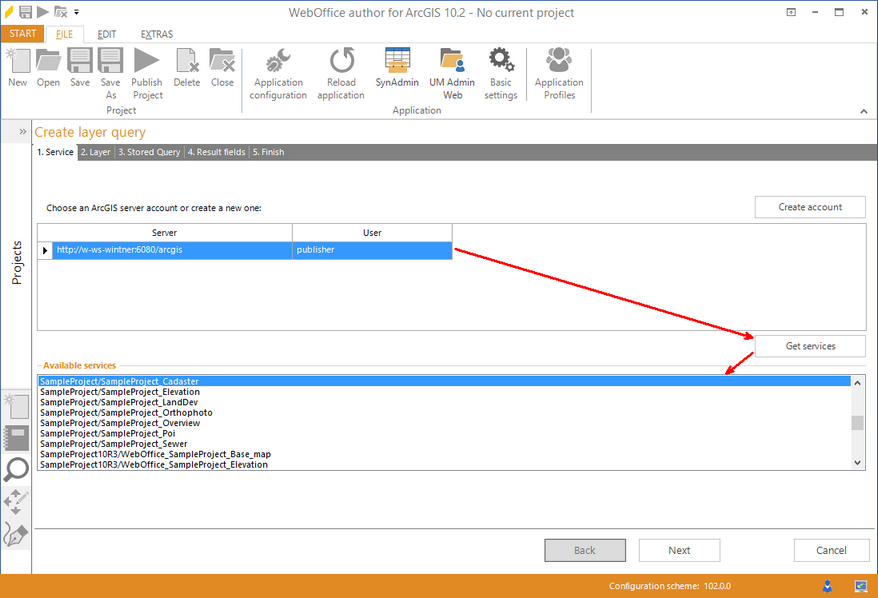This screenshot has height=598, width=878.
Task: Open the EDIT ribbon tab
Action: tap(106, 33)
